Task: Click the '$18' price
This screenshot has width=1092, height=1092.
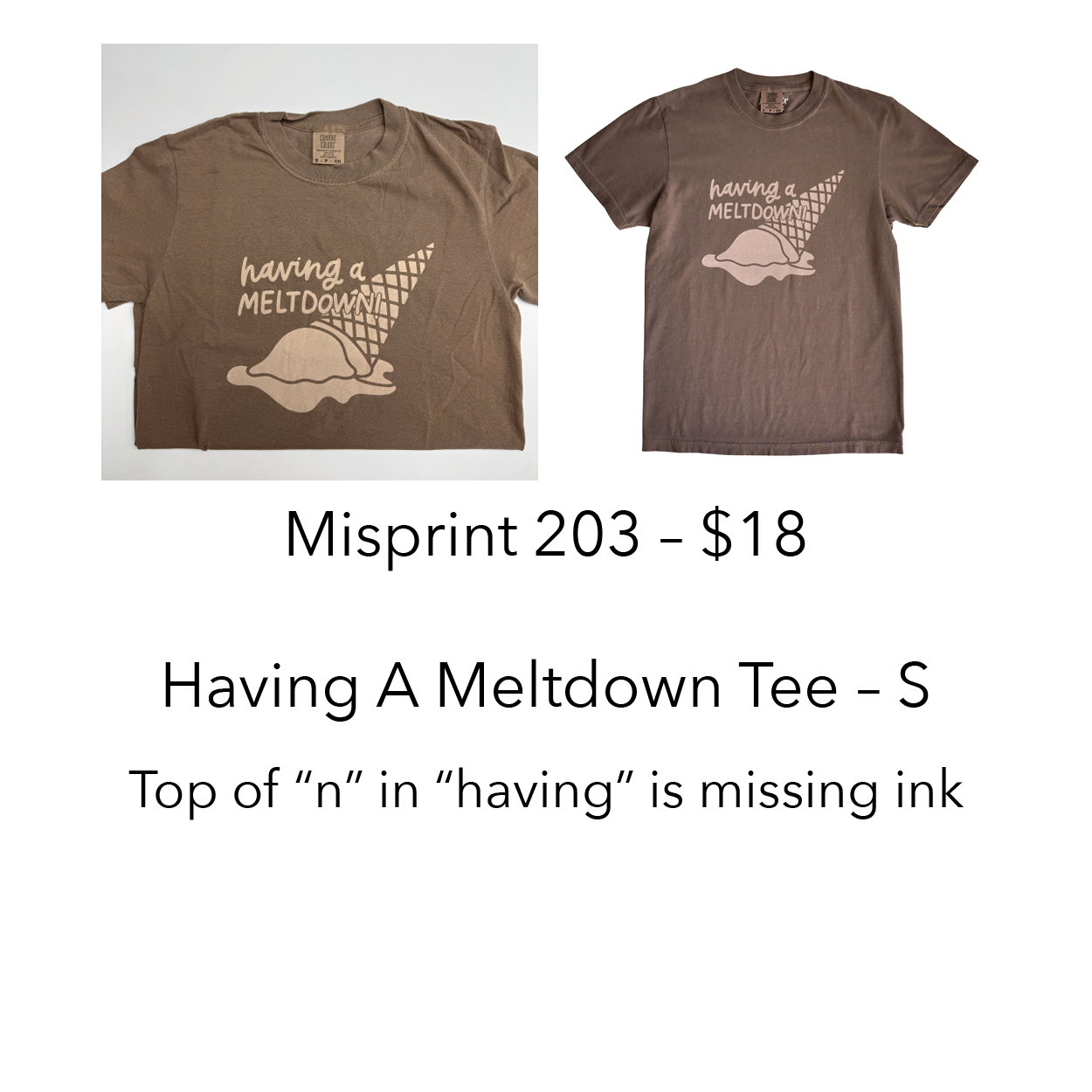Action: click(x=754, y=535)
